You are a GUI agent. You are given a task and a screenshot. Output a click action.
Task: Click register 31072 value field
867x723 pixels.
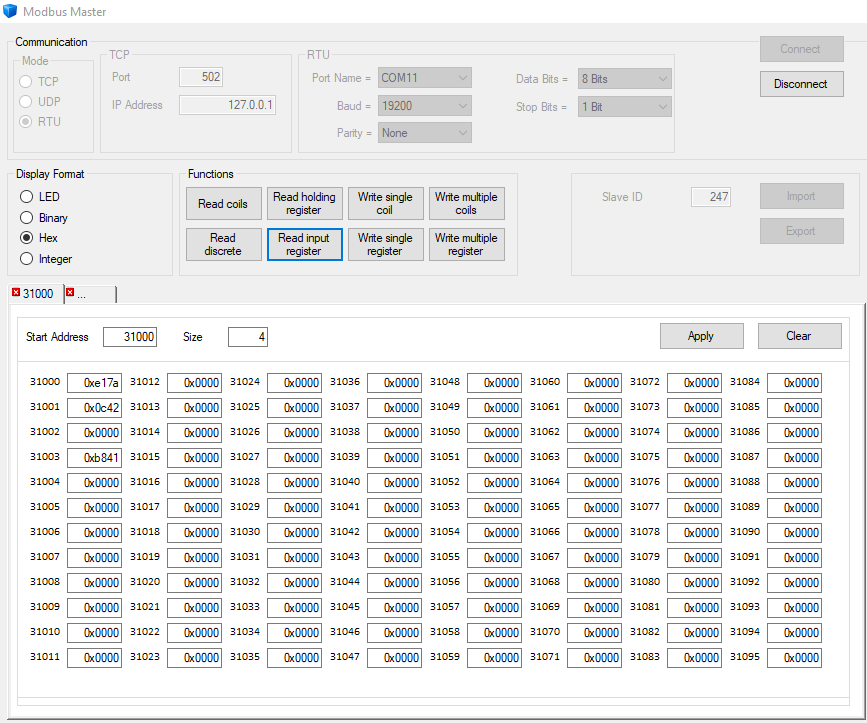[x=694, y=383]
